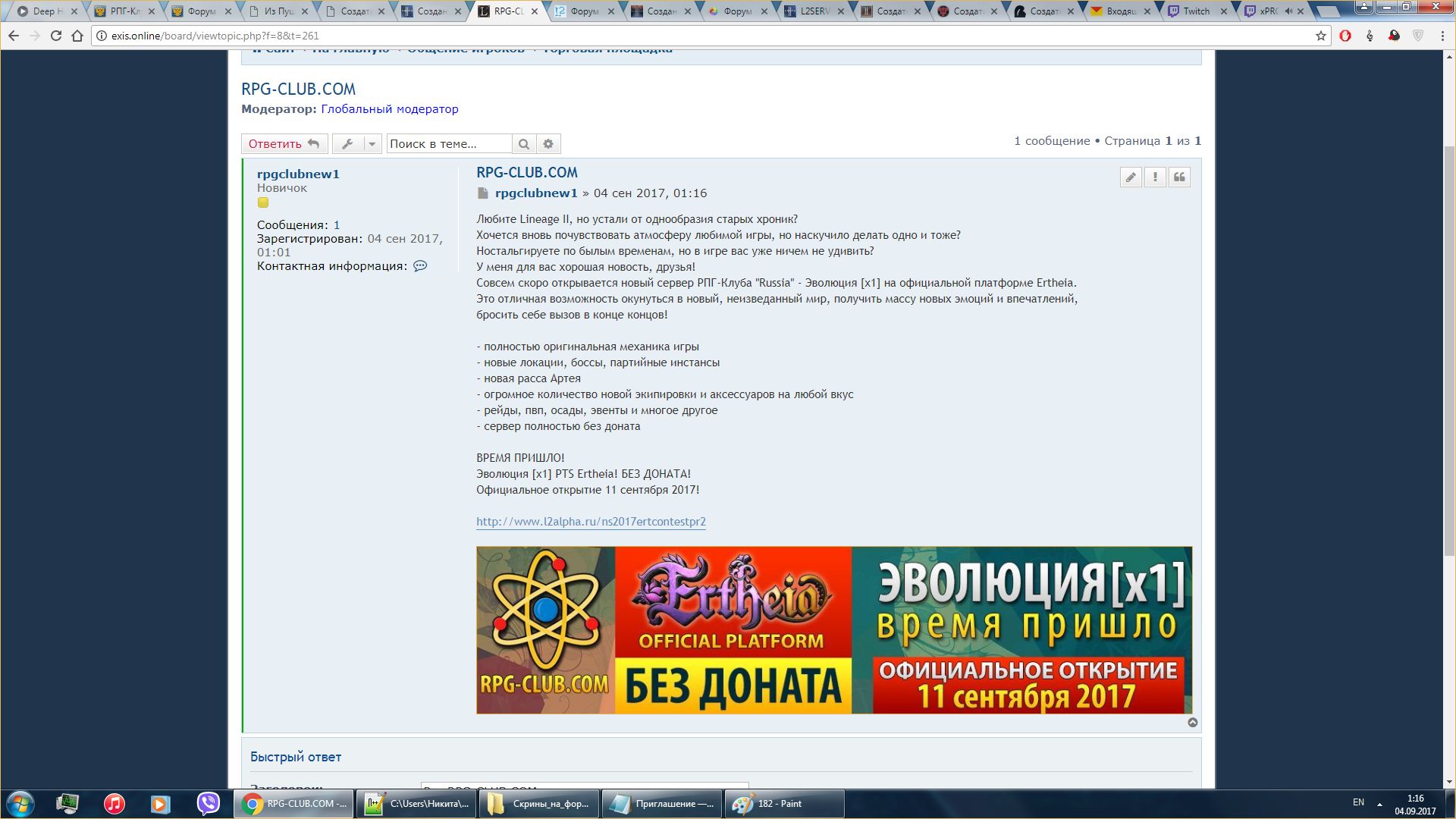
Task: Open iTunes from the taskbar
Action: point(115,804)
